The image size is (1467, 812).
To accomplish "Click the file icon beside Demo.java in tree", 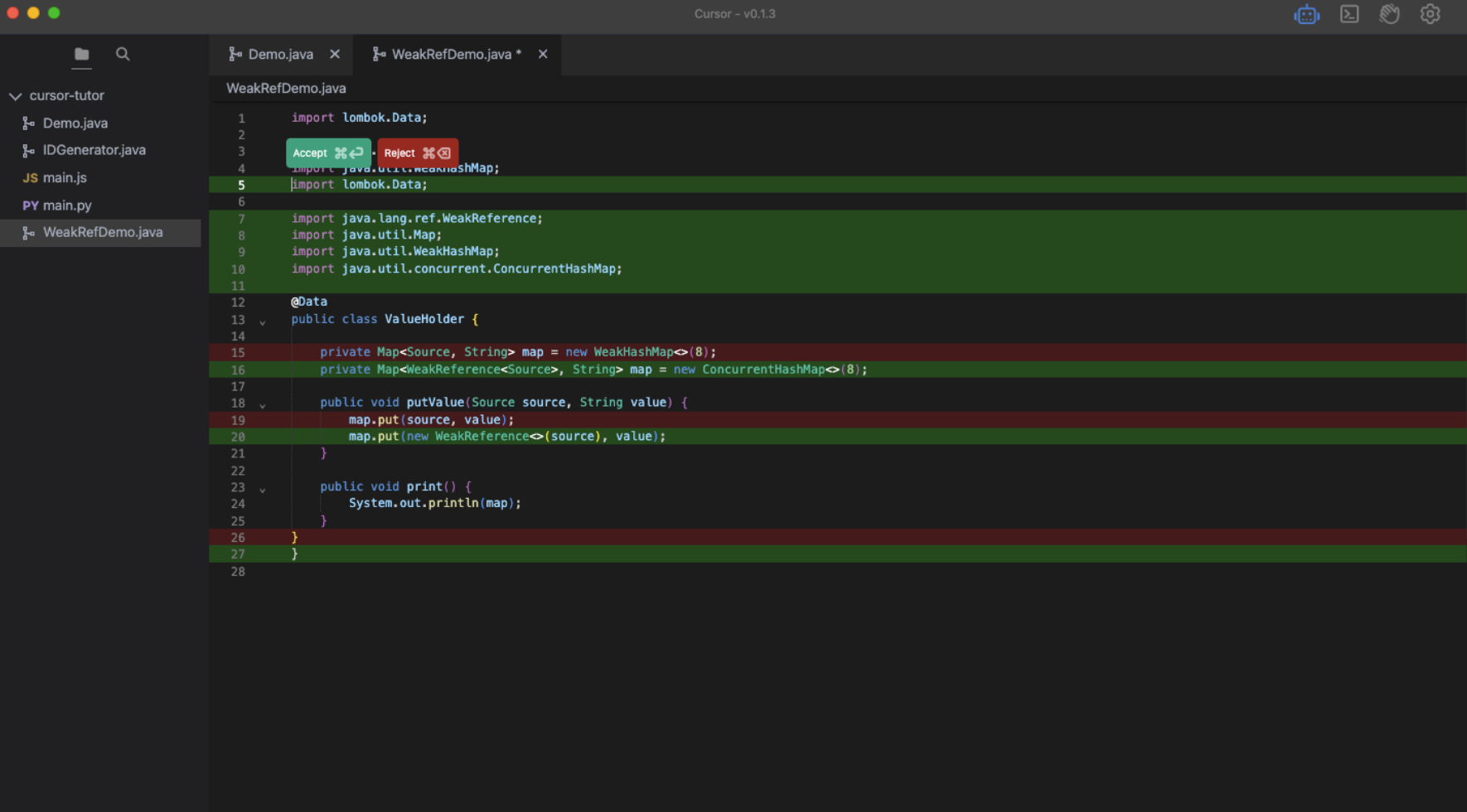I will 28,123.
